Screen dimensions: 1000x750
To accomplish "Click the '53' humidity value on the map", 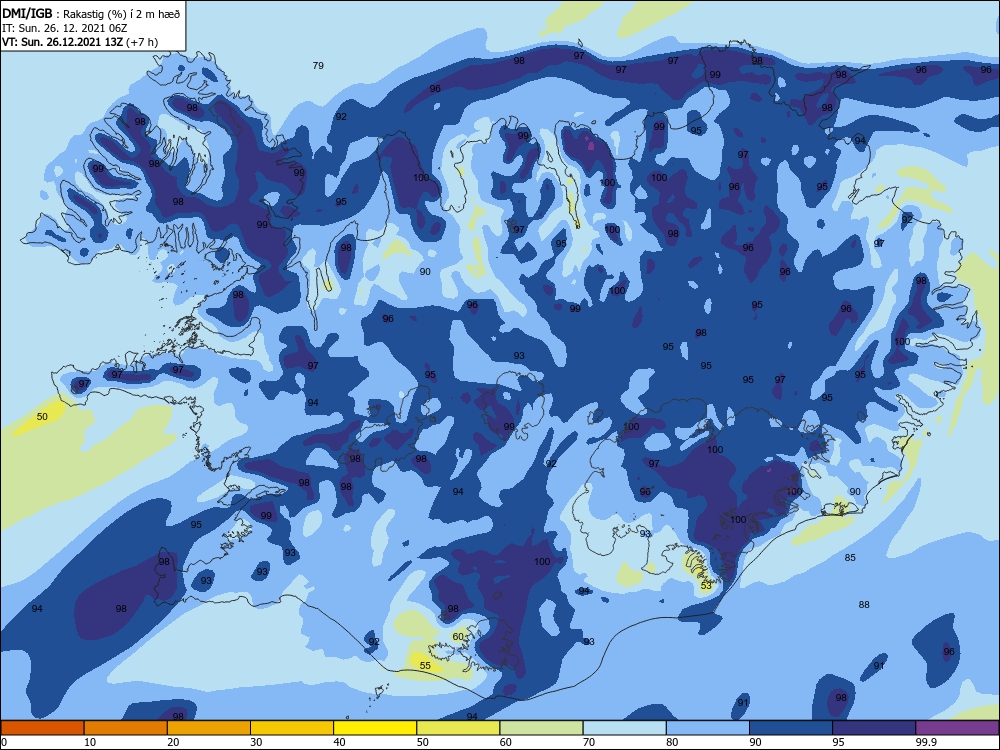I will (x=706, y=585).
